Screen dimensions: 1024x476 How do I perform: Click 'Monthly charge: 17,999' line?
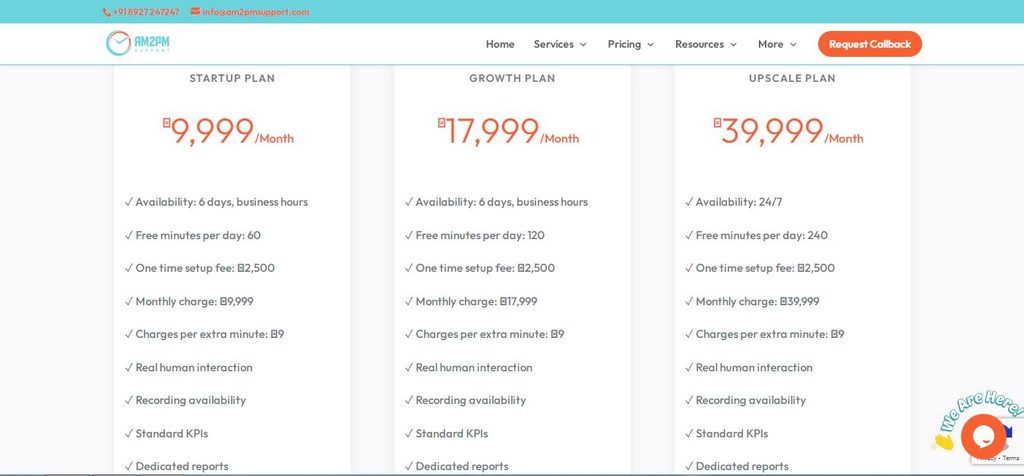(x=471, y=301)
